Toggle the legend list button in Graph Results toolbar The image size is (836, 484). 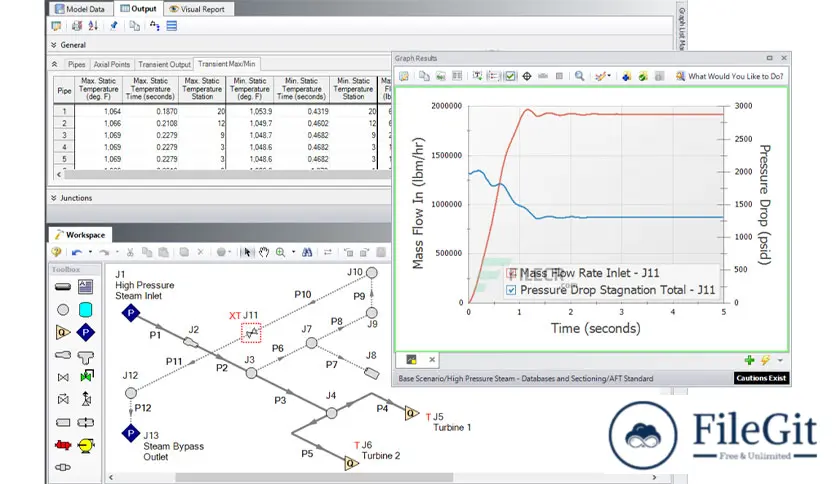(x=494, y=76)
